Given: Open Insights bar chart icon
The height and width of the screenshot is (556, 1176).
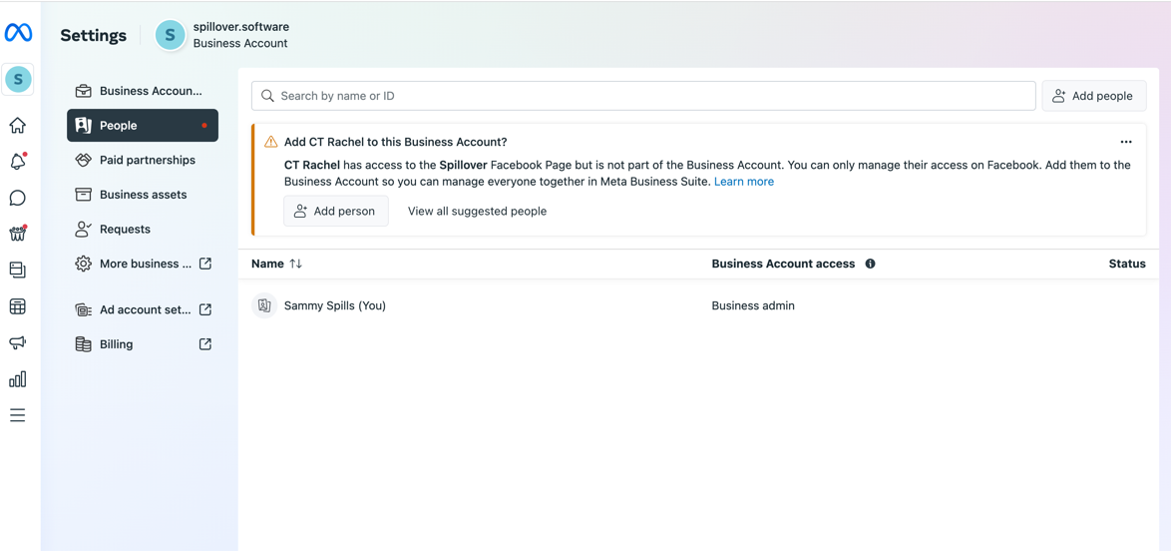Looking at the screenshot, I should 17,379.
